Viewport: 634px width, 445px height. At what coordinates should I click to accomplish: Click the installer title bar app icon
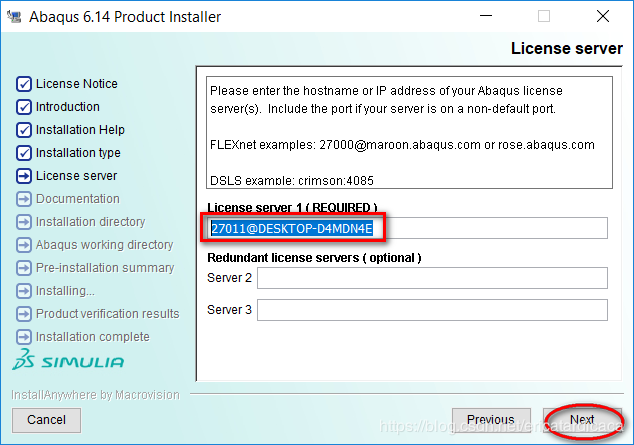[14, 17]
